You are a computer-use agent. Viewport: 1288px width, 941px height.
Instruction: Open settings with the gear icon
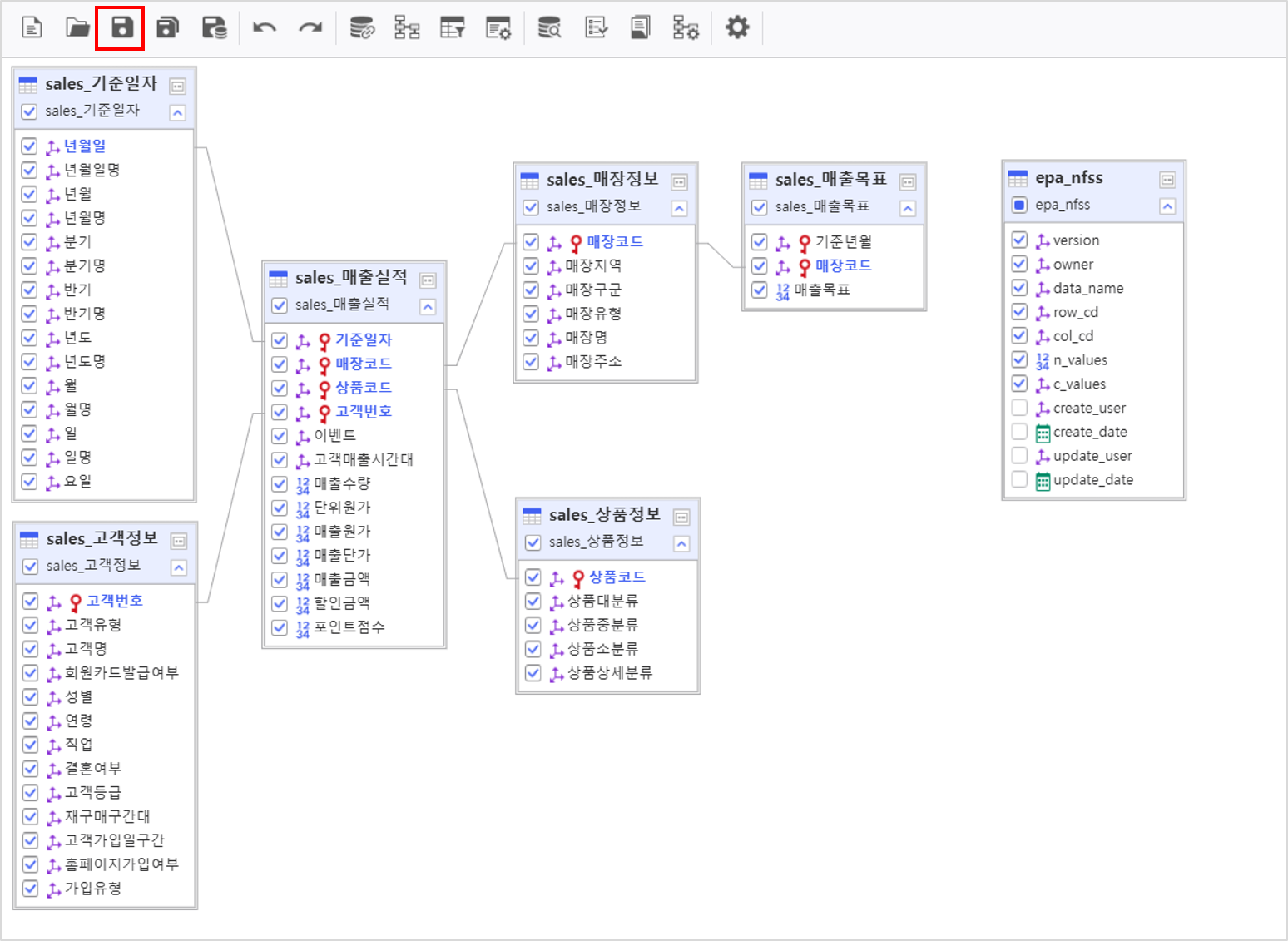click(737, 27)
